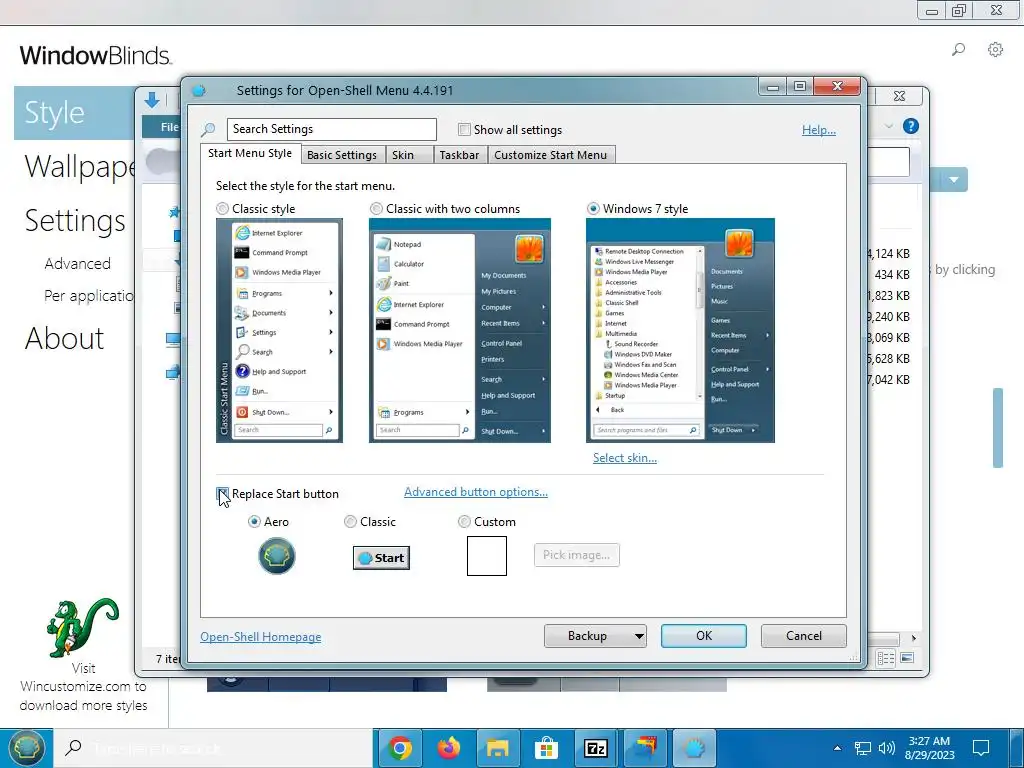
Task: Open the Advanced sub-item in WindowBlinds
Action: [x=78, y=263]
